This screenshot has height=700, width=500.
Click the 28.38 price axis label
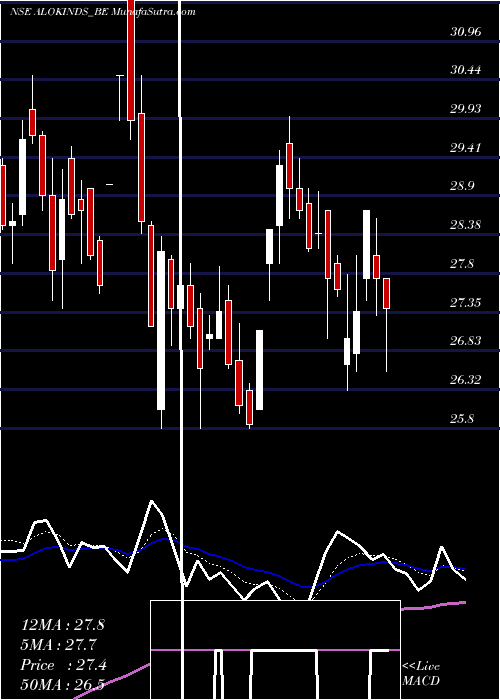click(x=466, y=225)
